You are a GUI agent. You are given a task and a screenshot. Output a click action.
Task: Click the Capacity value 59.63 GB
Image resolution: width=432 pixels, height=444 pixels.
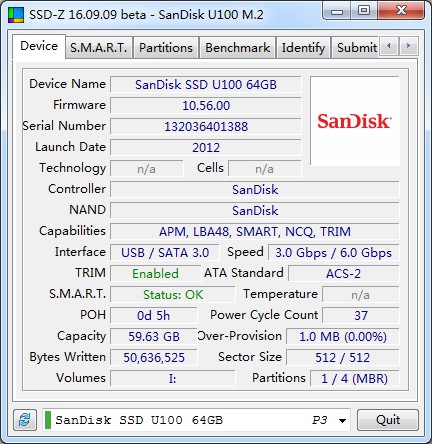(154, 337)
